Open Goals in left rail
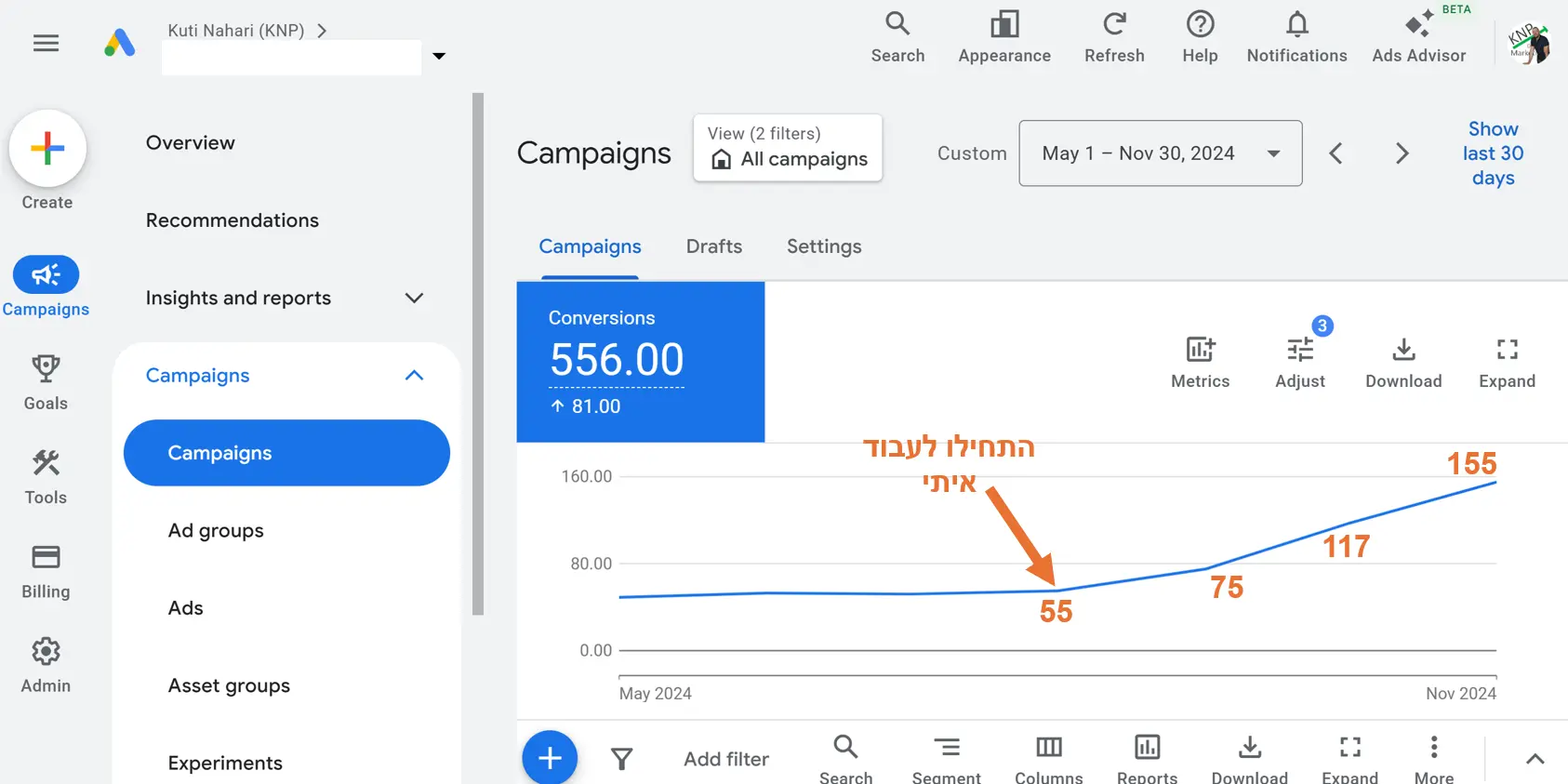Viewport: 1568px width, 784px height. [x=46, y=382]
